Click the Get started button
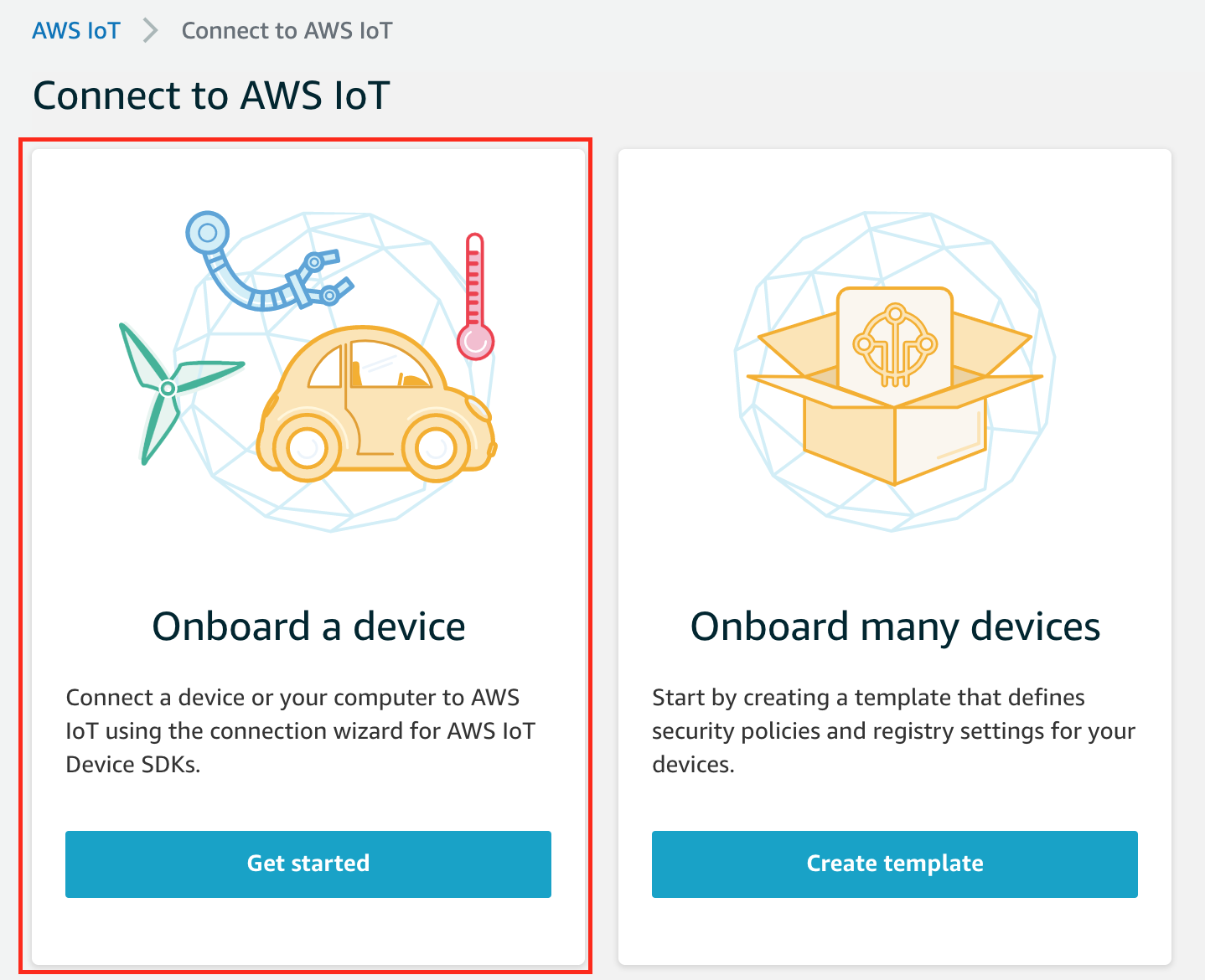1205x980 pixels. pyautogui.click(x=308, y=864)
